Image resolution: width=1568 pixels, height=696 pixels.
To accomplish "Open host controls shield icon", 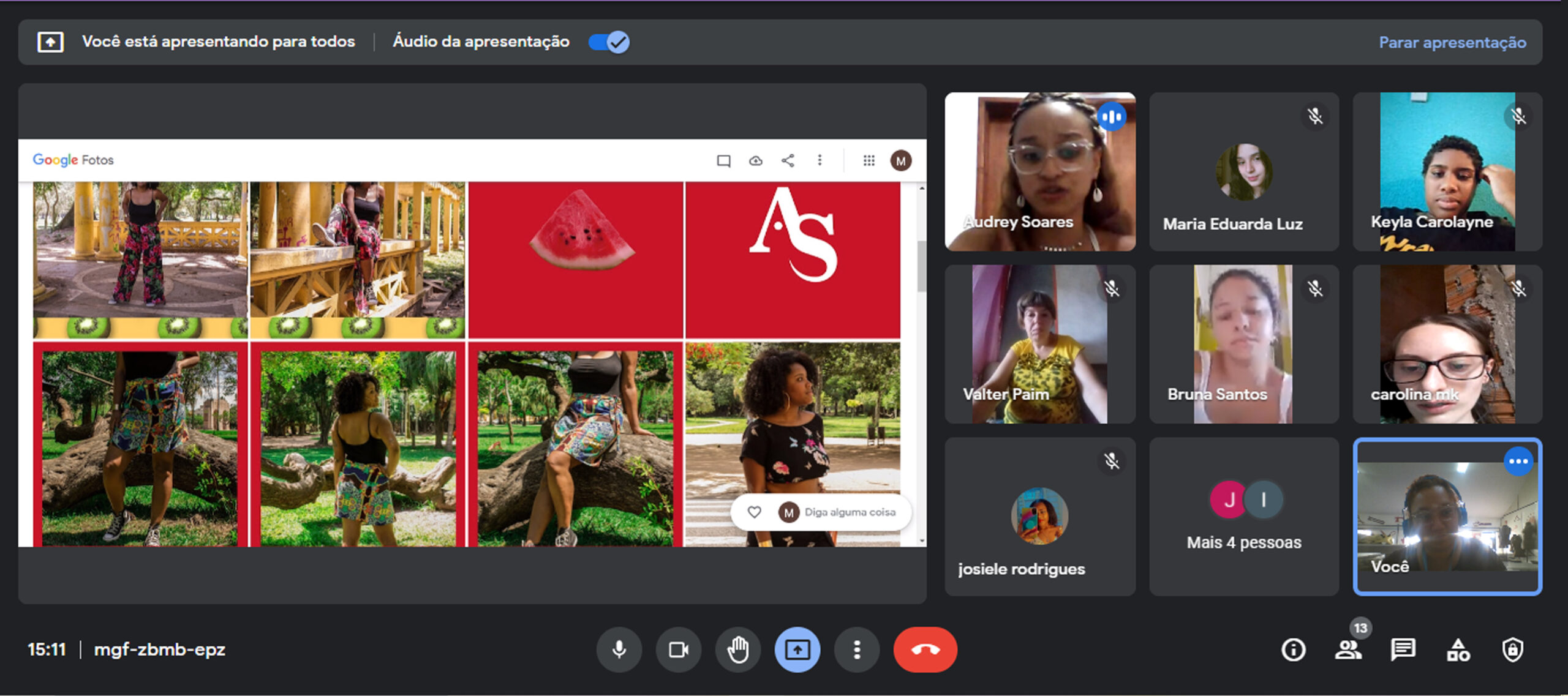I will [x=1512, y=649].
